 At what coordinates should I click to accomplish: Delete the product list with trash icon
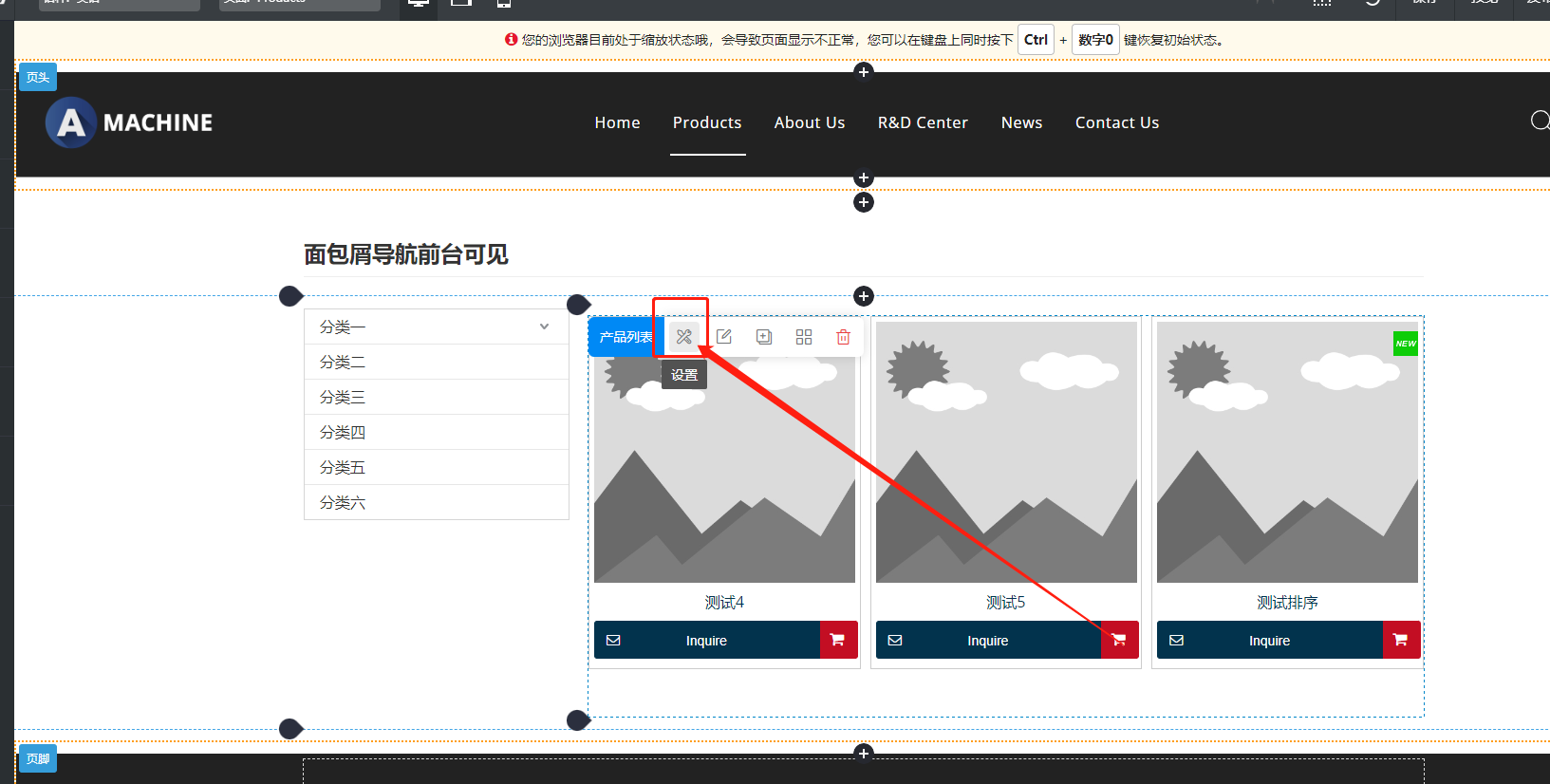tap(843, 337)
